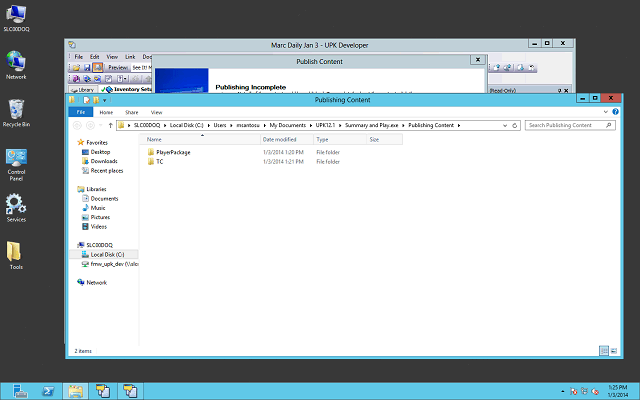Open the Tools folder on desktop

click(14, 255)
